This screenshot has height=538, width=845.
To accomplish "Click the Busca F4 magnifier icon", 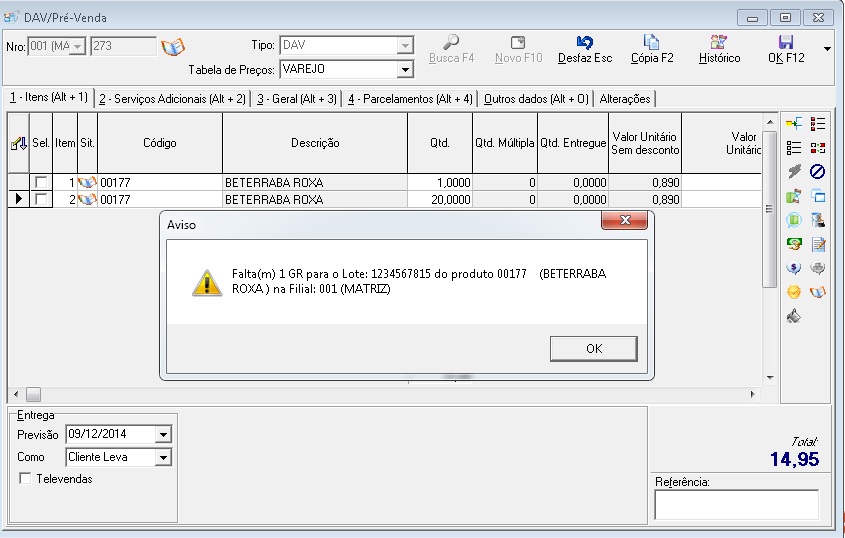I will click(x=451, y=42).
